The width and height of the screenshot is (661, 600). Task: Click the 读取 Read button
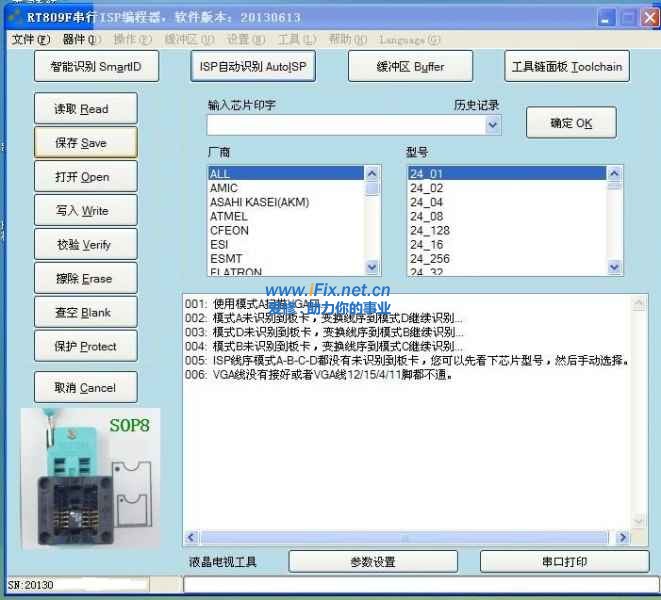point(86,109)
